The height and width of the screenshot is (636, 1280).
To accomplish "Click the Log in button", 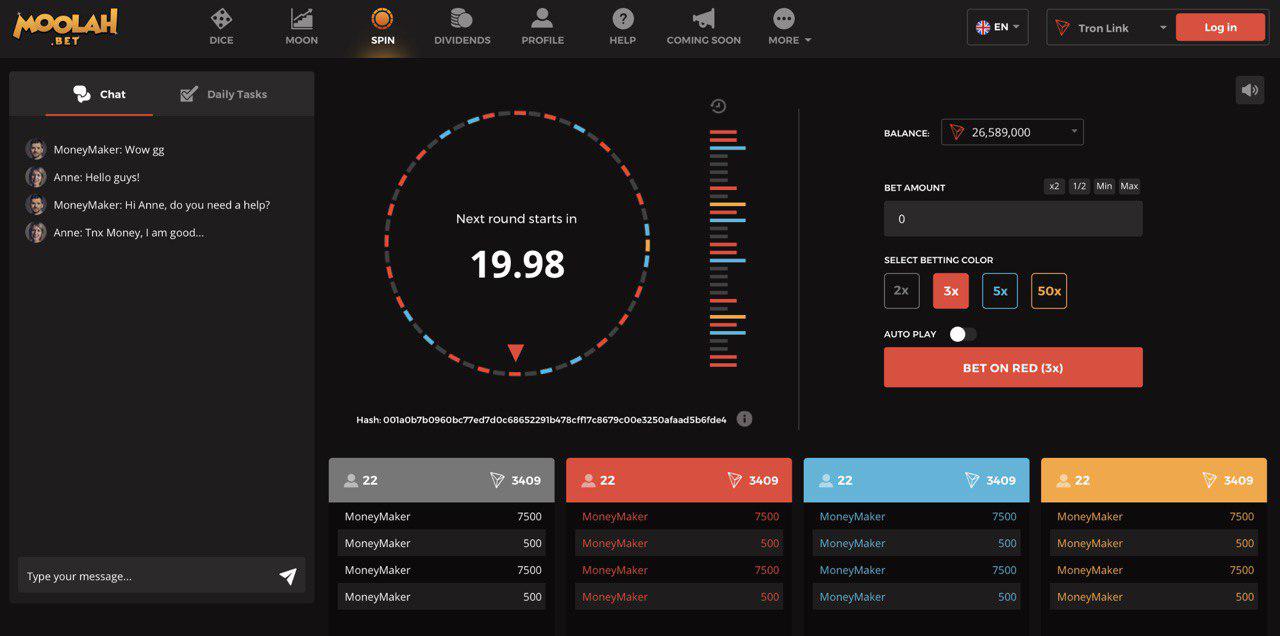I will (x=1220, y=27).
